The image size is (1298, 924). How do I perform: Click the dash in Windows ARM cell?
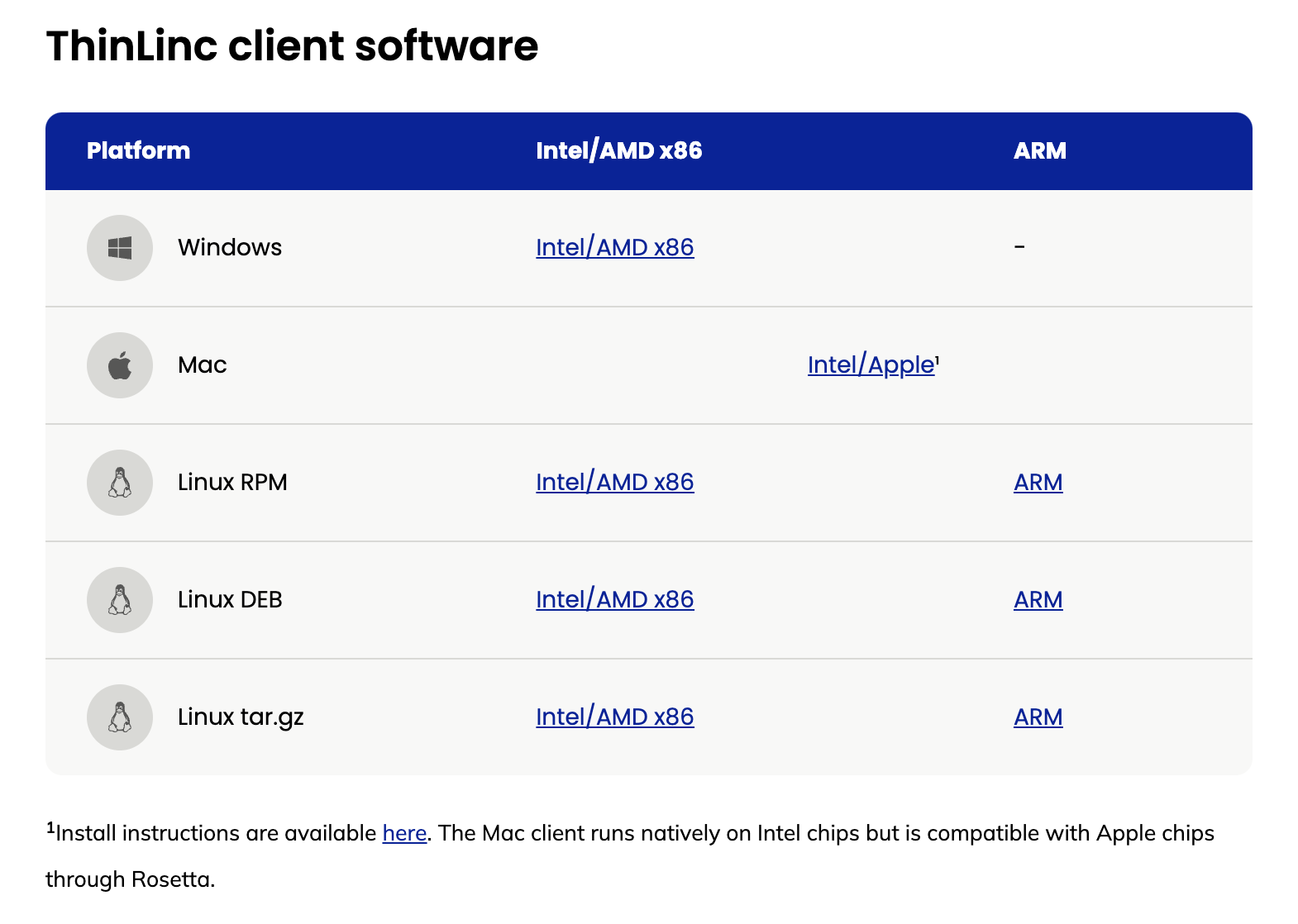[1019, 247]
